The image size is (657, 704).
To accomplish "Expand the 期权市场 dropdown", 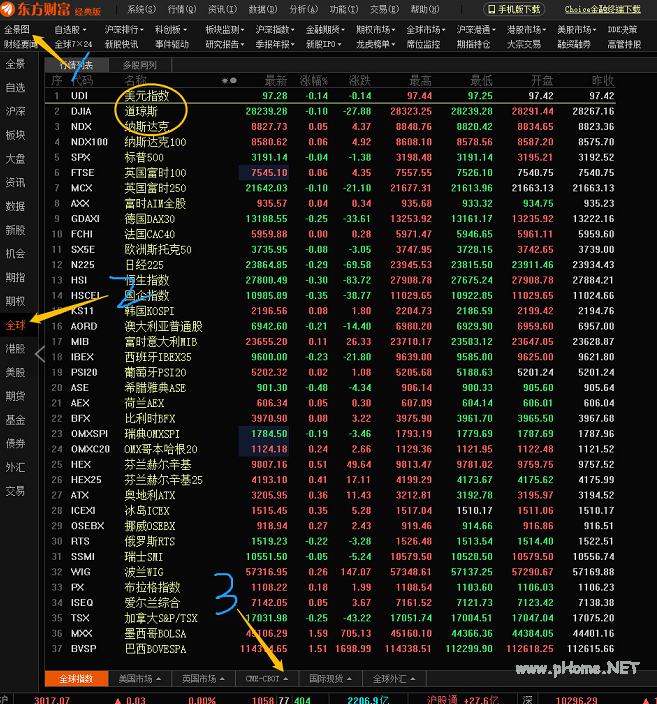I will [375, 30].
